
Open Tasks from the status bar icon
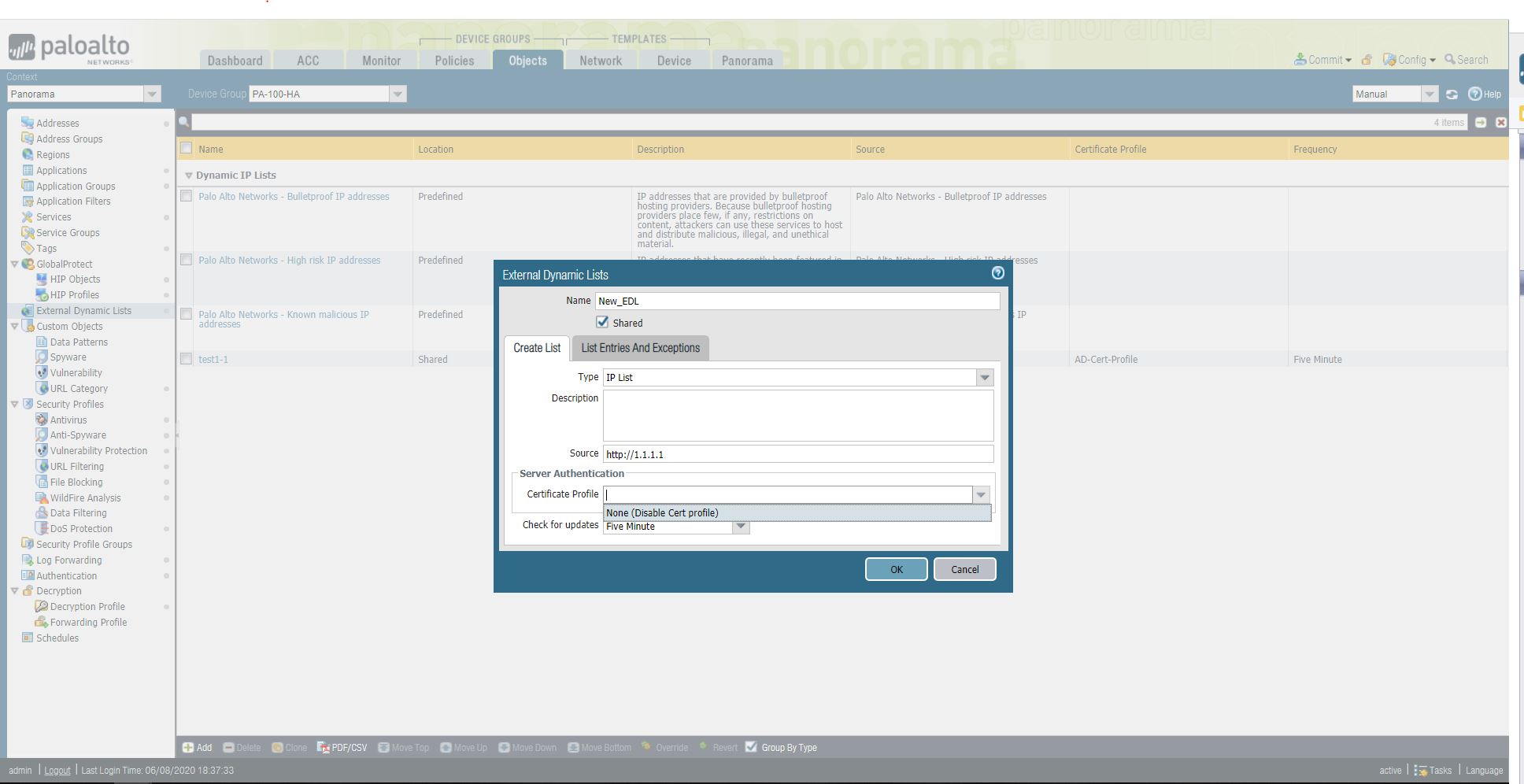[1421, 771]
